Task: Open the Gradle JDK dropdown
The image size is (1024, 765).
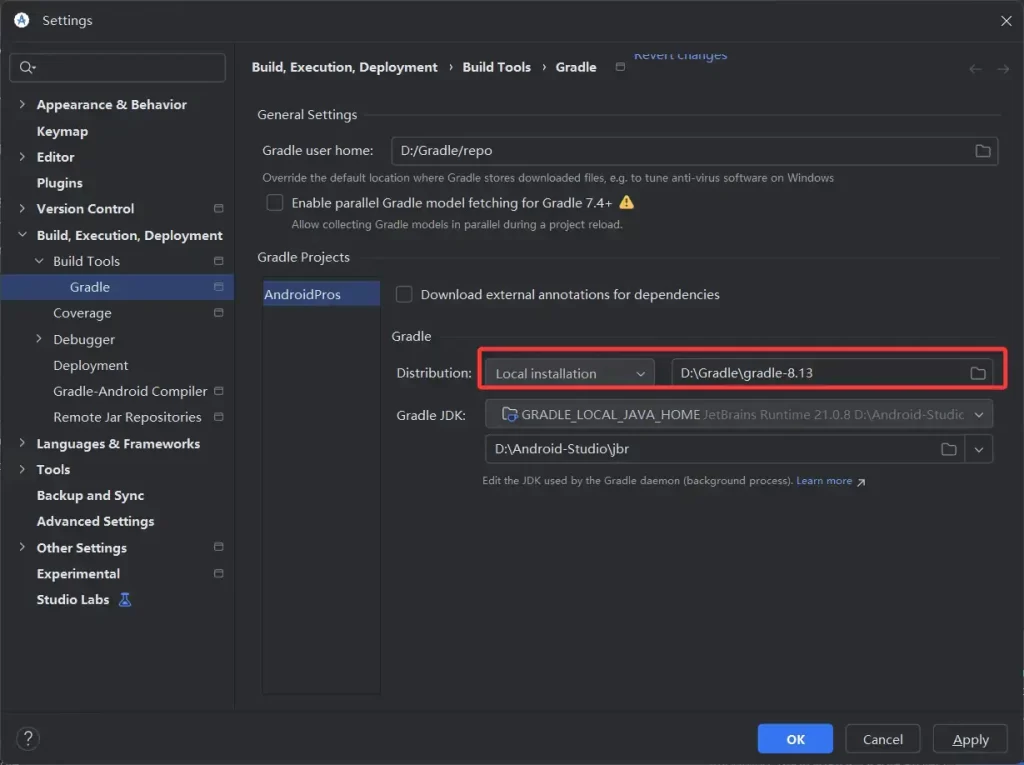Action: click(x=738, y=414)
